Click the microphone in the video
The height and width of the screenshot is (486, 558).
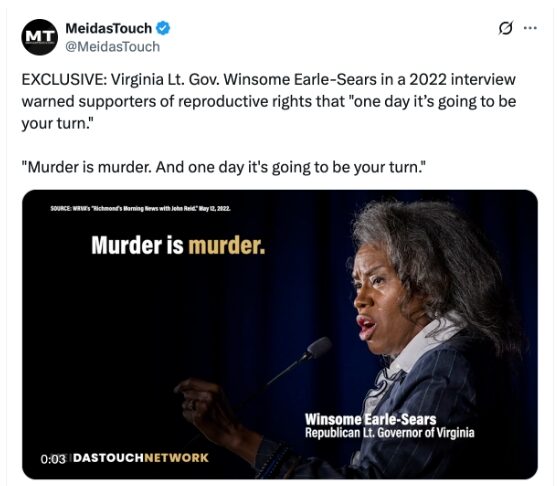[x=318, y=348]
